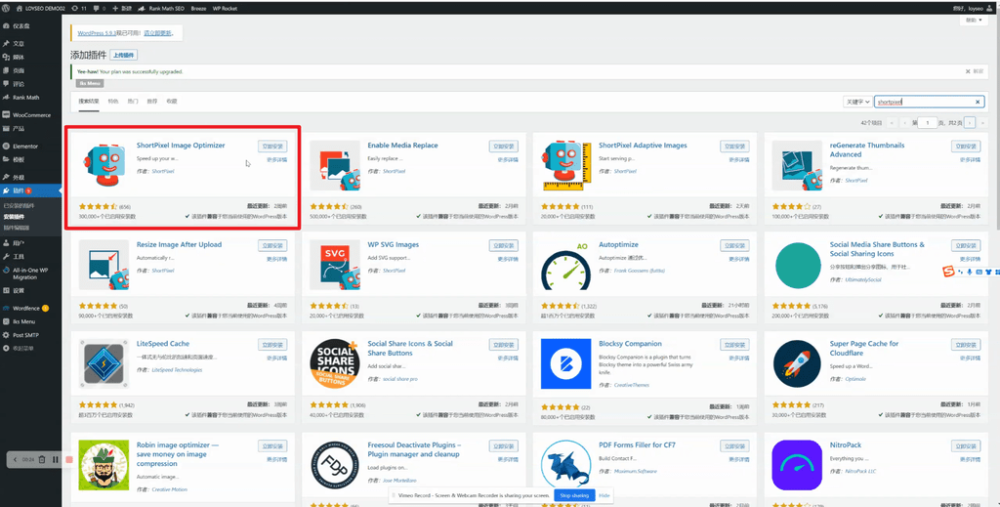Image resolution: width=1000 pixels, height=507 pixels.
Task: Install ShortPixel Image Optimizer plugin
Action: pos(272,147)
